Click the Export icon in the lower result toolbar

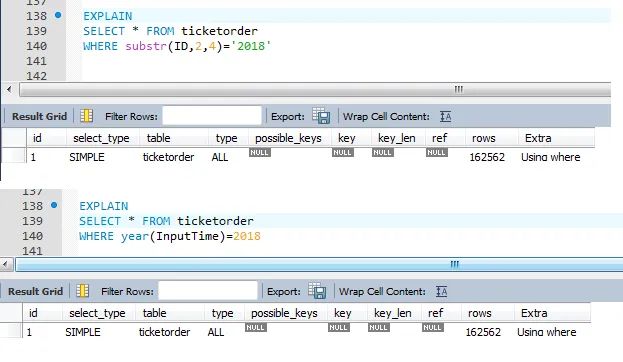pyautogui.click(x=317, y=290)
